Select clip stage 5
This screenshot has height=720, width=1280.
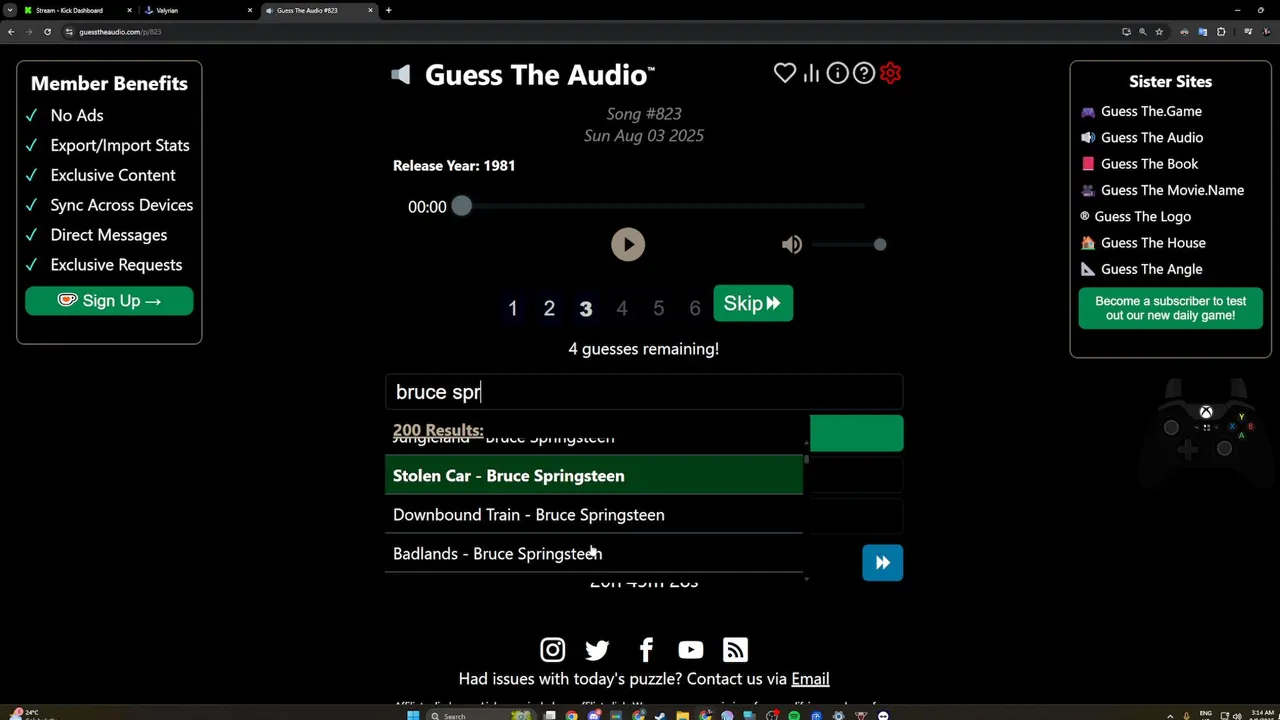point(658,308)
